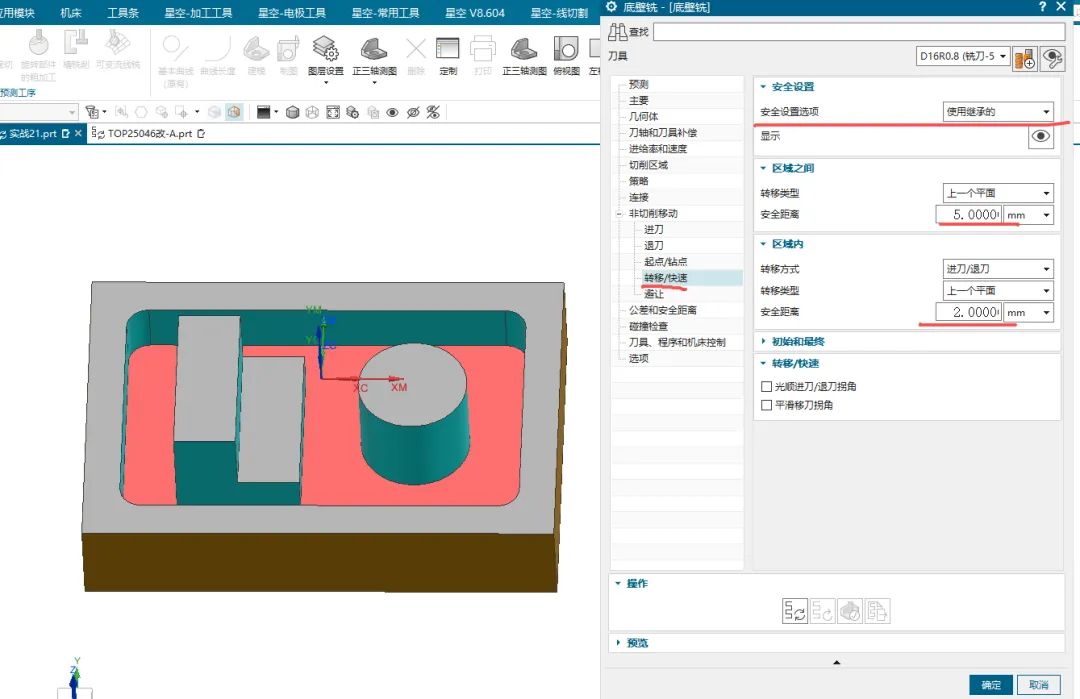
Task: Open the 星空-常用工具 ribbon tab
Action: (386, 13)
